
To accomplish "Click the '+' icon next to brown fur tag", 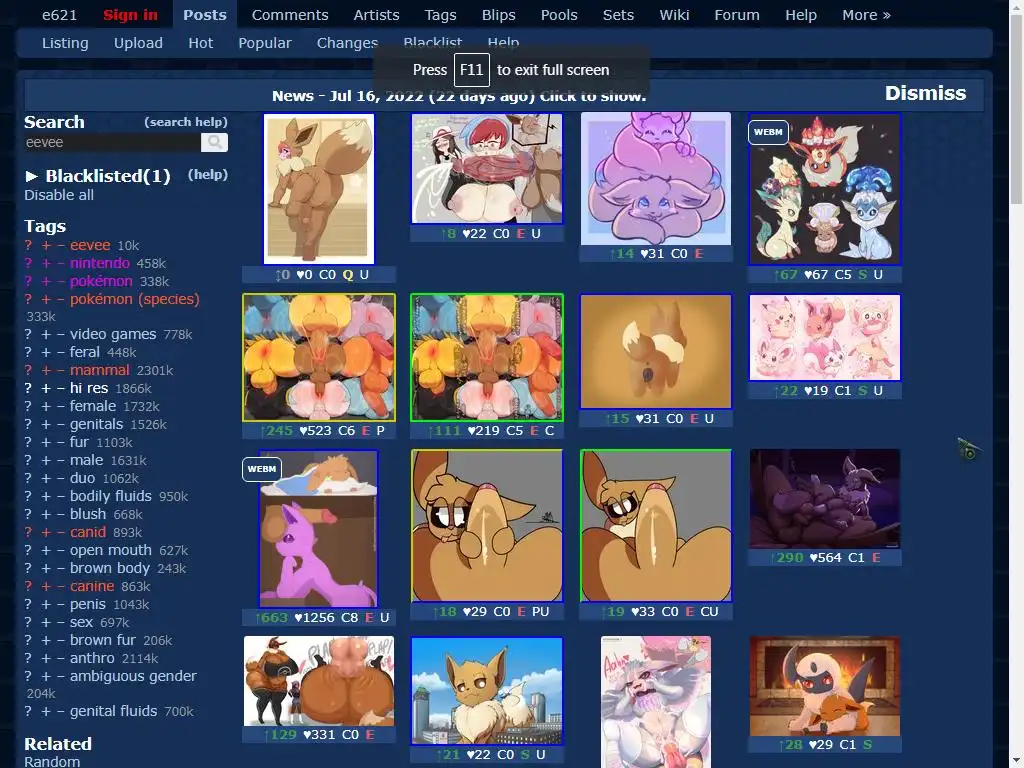I will [46, 641].
